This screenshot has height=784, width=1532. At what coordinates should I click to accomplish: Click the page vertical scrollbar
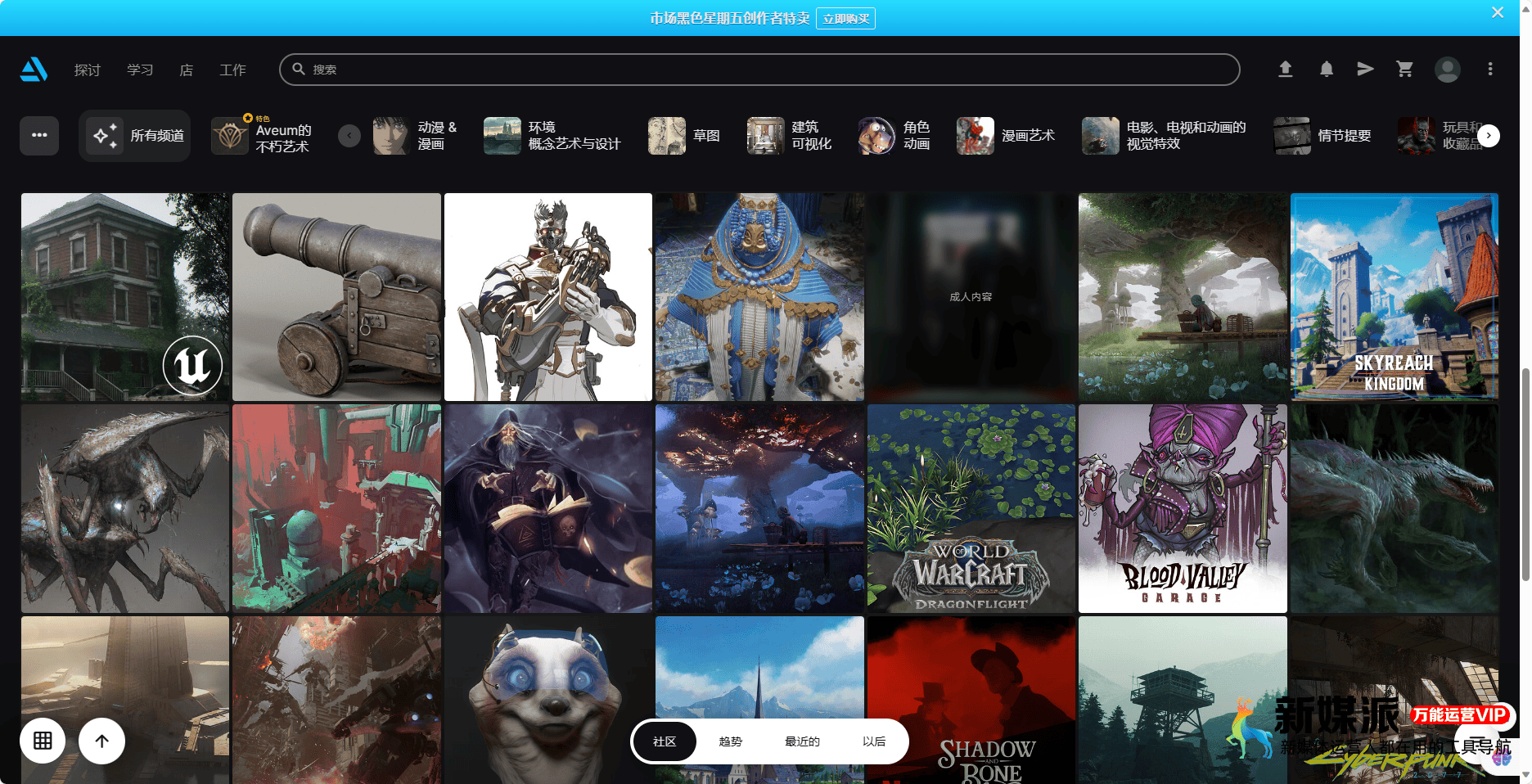tap(1525, 475)
